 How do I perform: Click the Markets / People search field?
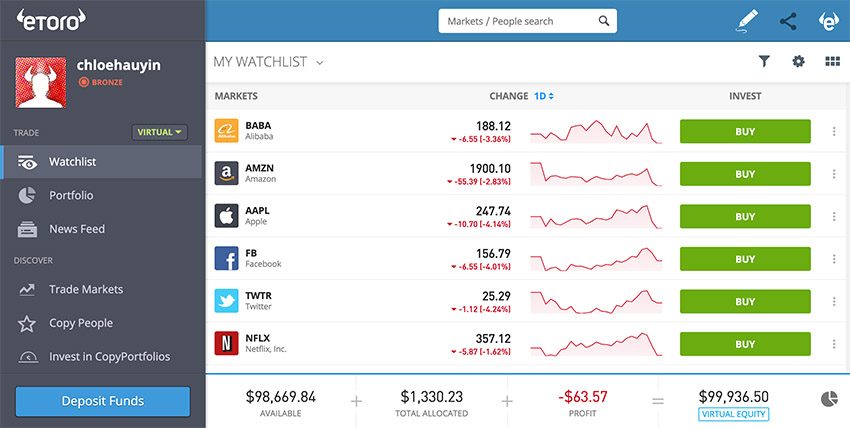click(527, 21)
